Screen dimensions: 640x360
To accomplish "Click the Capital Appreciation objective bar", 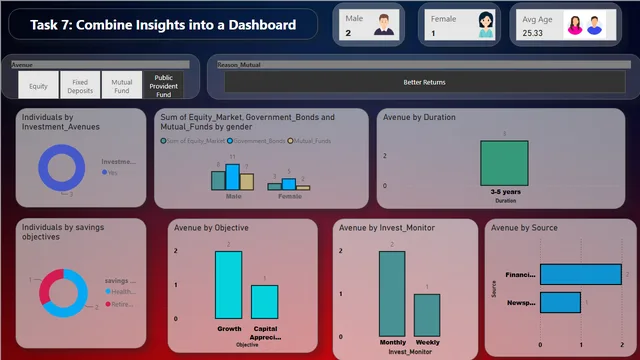I will 264,302.
